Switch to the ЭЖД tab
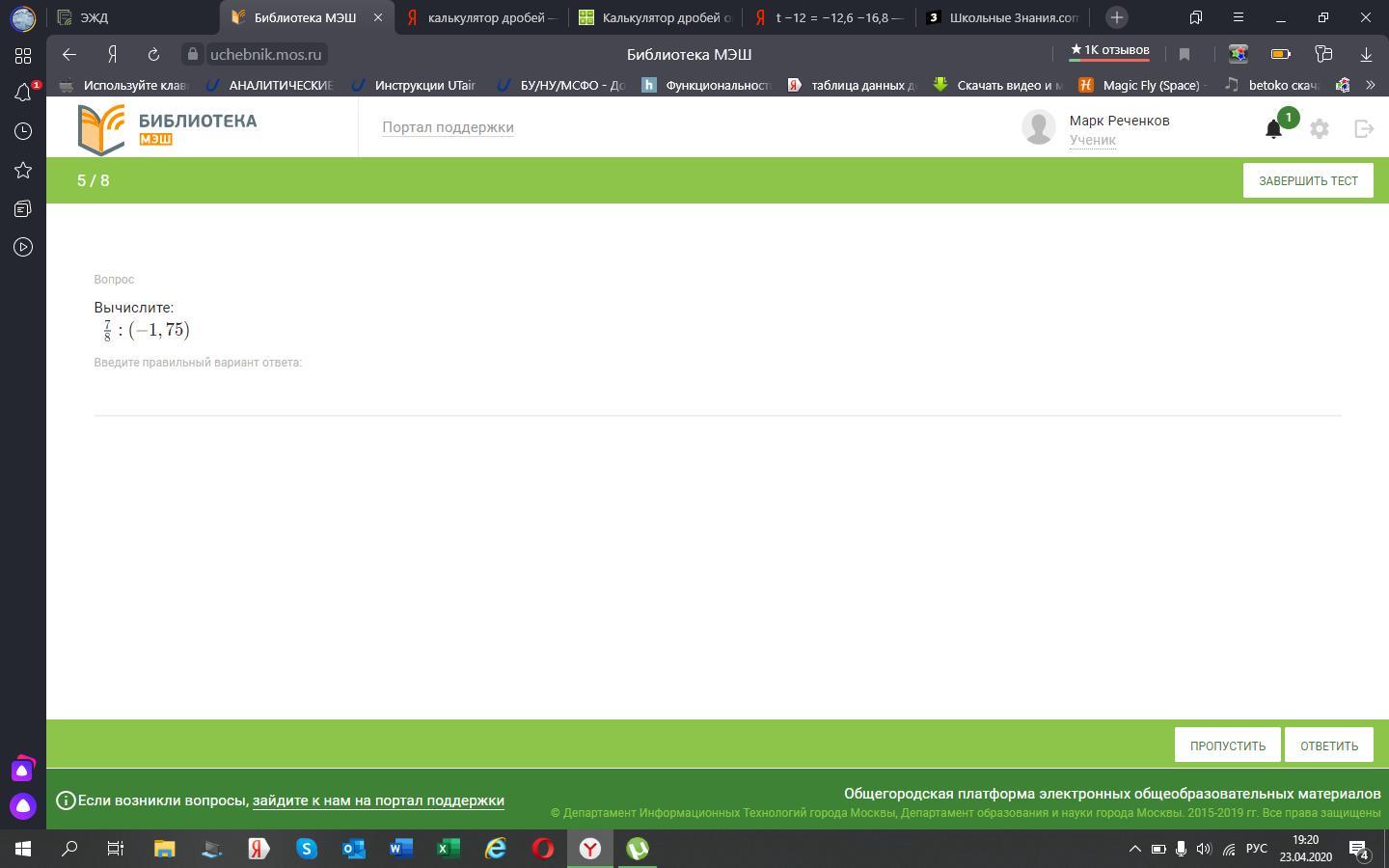The image size is (1389, 868). (95, 17)
